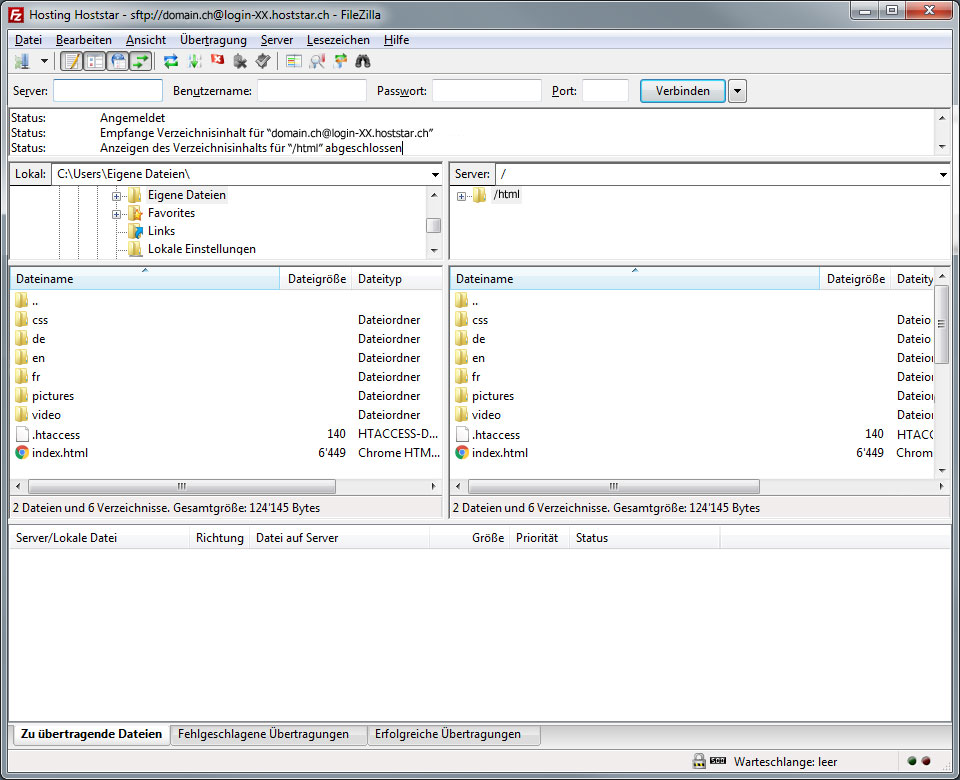Focus the Passwort field
This screenshot has height=780, width=960.
coord(487,91)
